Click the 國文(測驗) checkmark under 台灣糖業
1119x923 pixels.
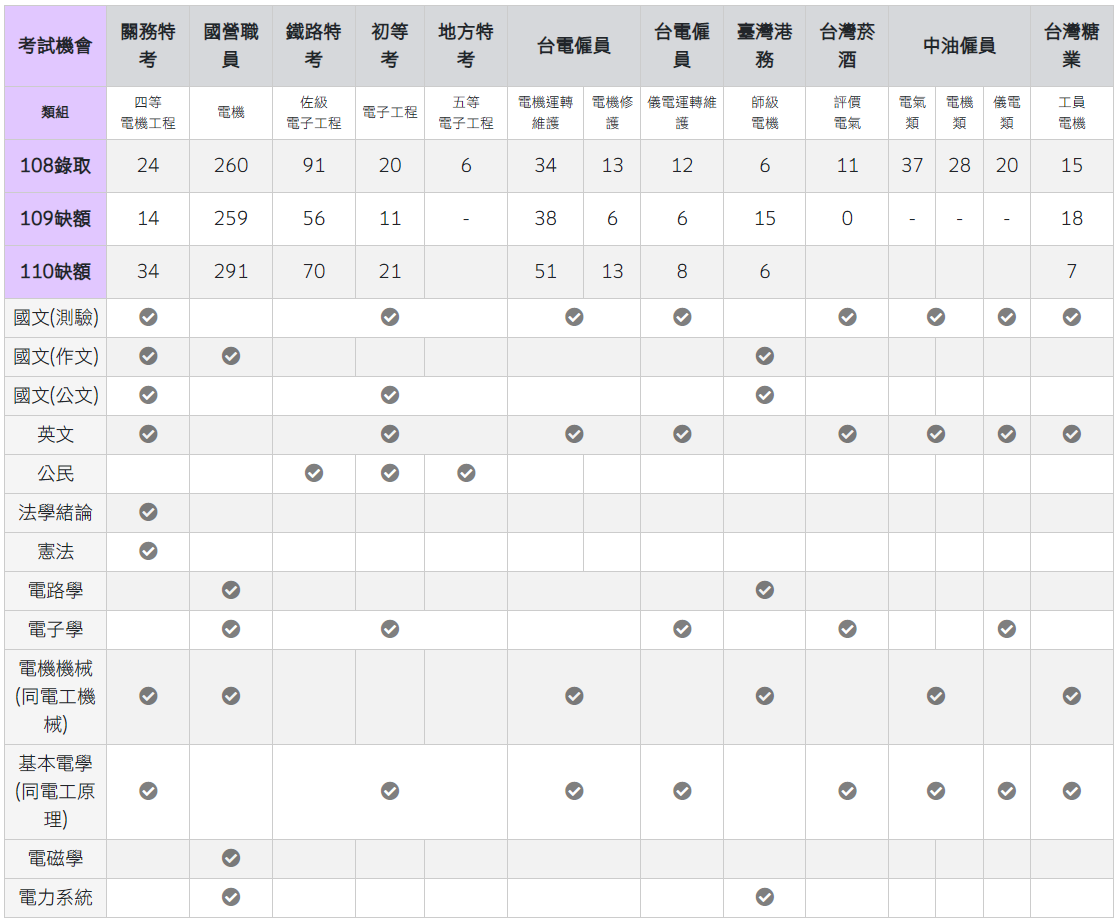1071,317
